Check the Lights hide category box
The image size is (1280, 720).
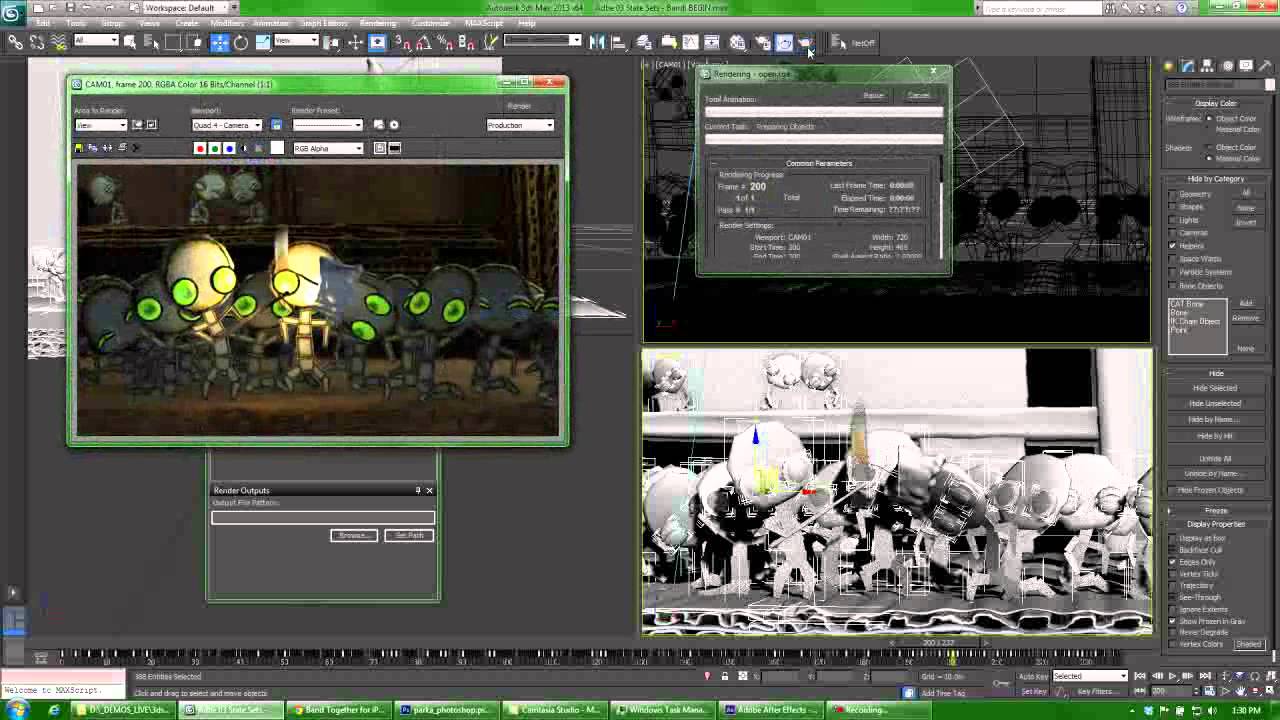pyautogui.click(x=1173, y=220)
